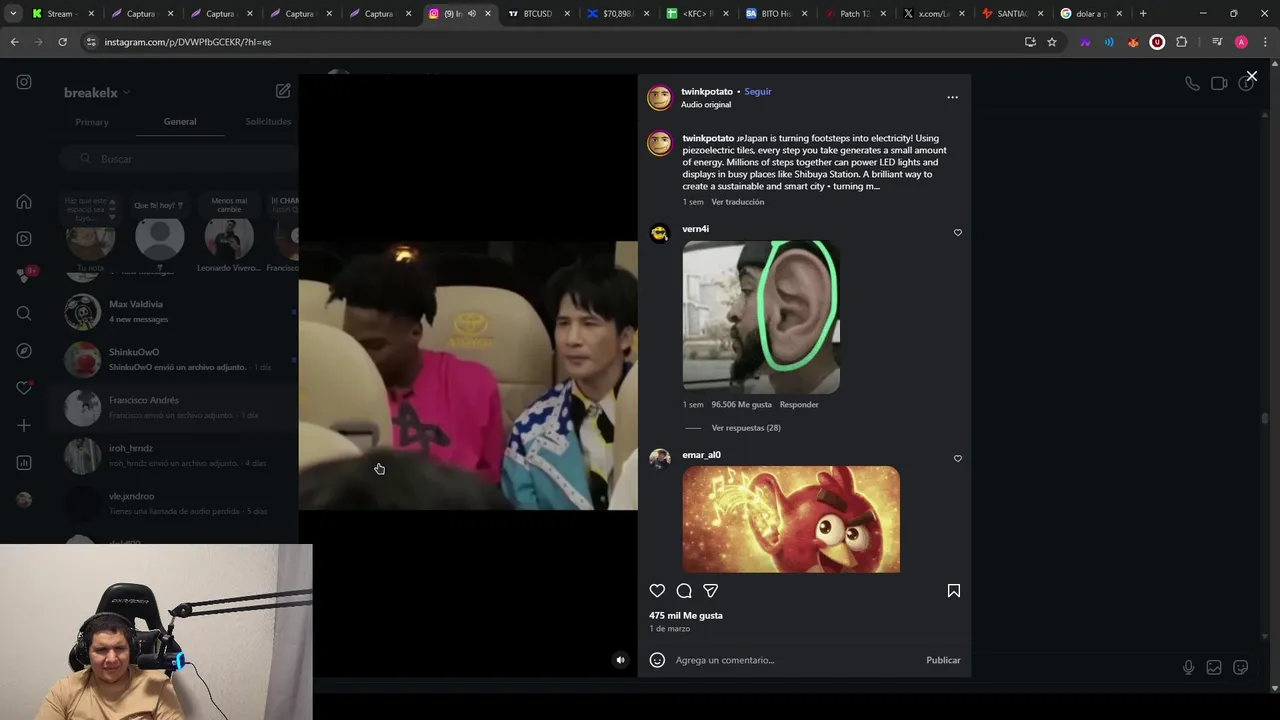Mute the Instagram tab via its speaker icon

point(471,14)
